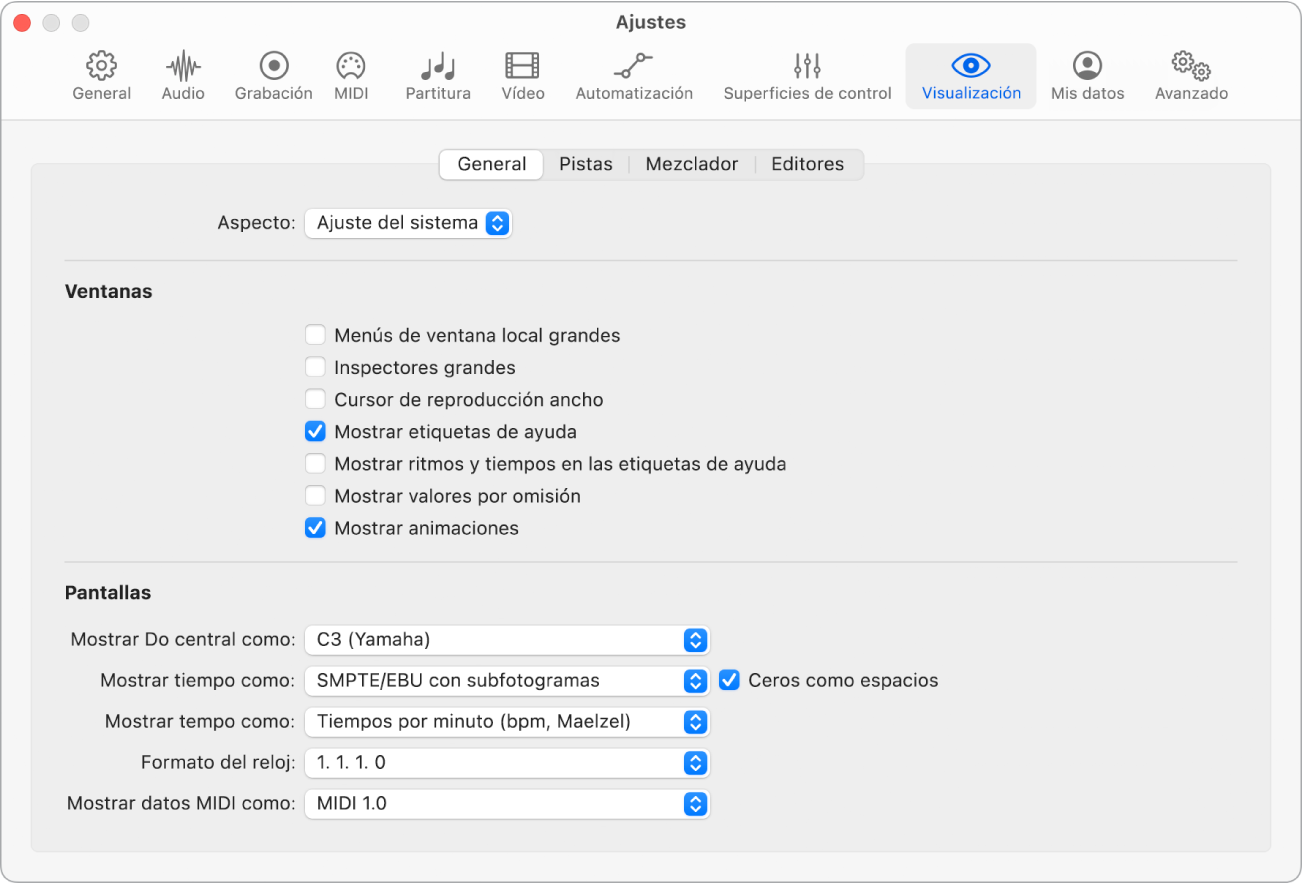This screenshot has height=883, width=1303.
Task: Open the Mostrar Do central como menu
Action: [x=507, y=639]
